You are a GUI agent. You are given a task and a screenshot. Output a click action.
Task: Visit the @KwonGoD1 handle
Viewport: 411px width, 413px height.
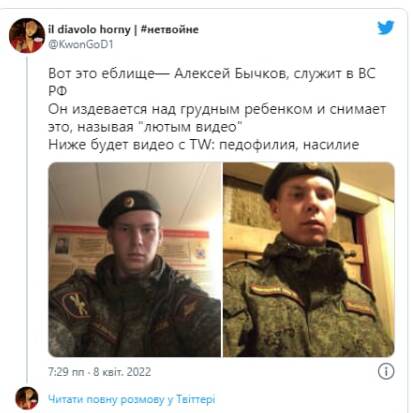pos(81,44)
